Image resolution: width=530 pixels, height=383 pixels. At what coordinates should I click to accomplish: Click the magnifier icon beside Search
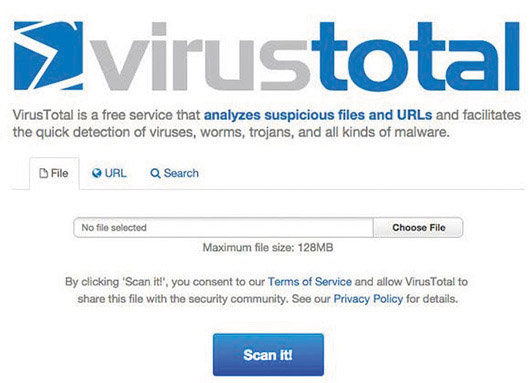155,173
